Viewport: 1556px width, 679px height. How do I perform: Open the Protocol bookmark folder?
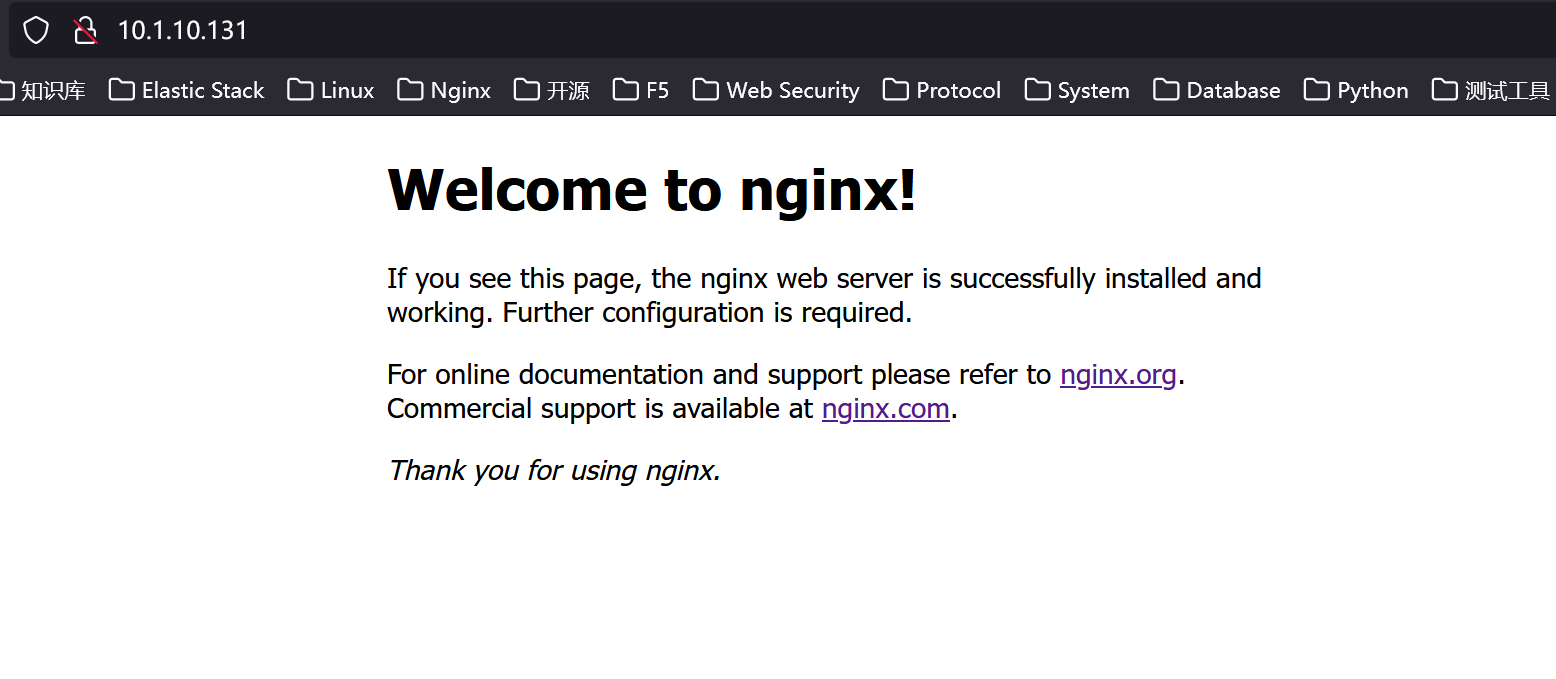pos(942,90)
